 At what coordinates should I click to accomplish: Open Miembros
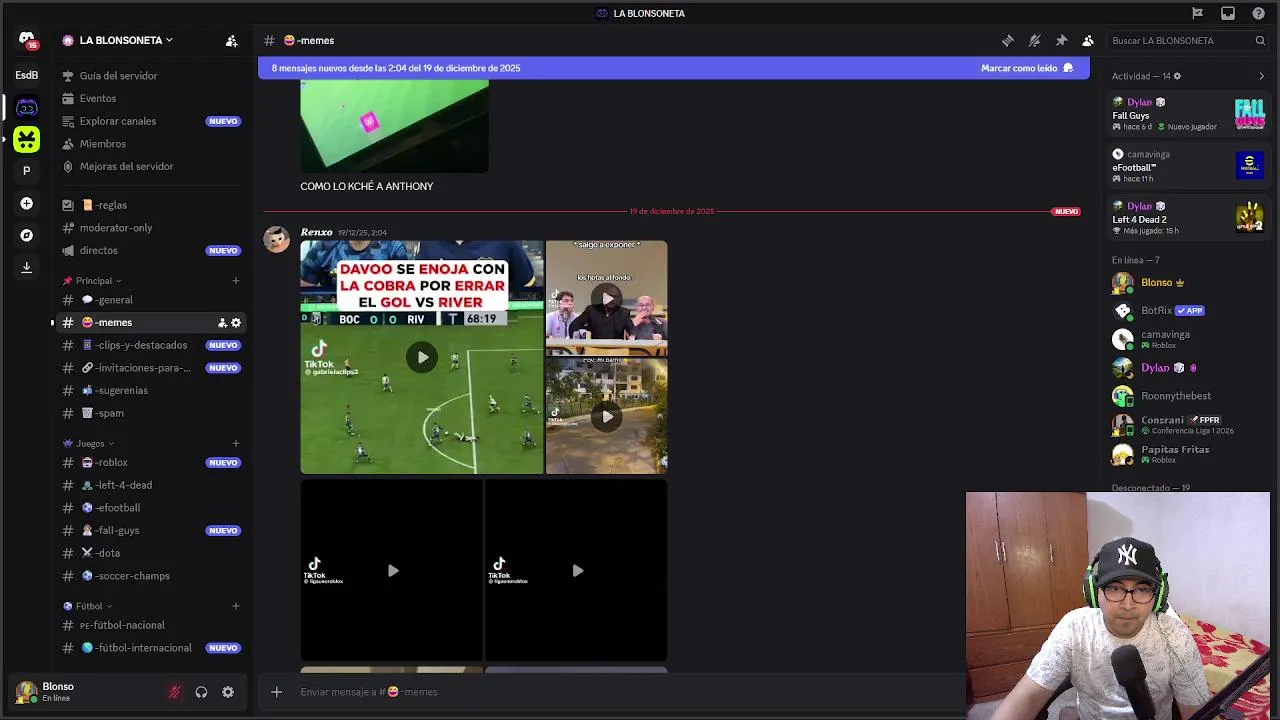(150, 144)
